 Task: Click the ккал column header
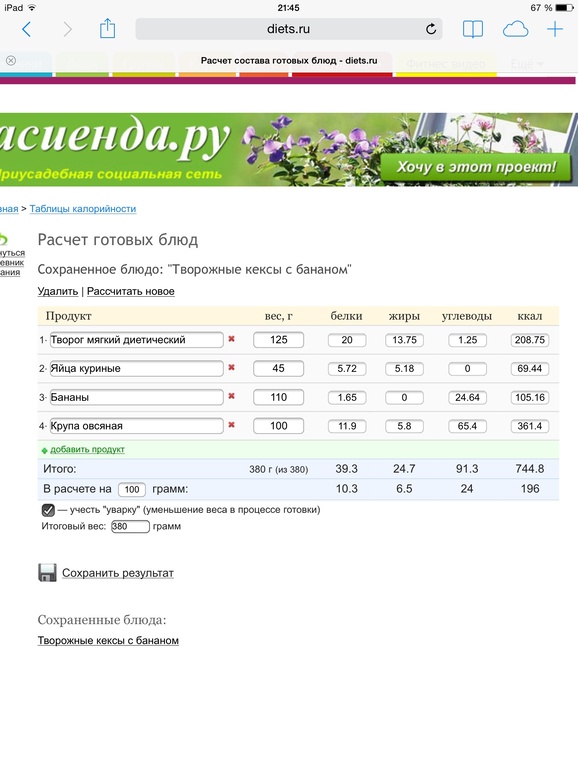[529, 316]
